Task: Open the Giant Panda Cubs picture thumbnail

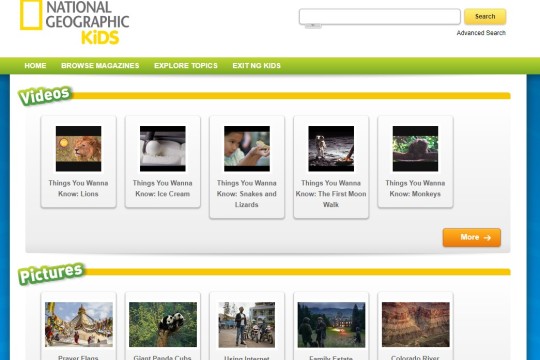Action: 163,325
